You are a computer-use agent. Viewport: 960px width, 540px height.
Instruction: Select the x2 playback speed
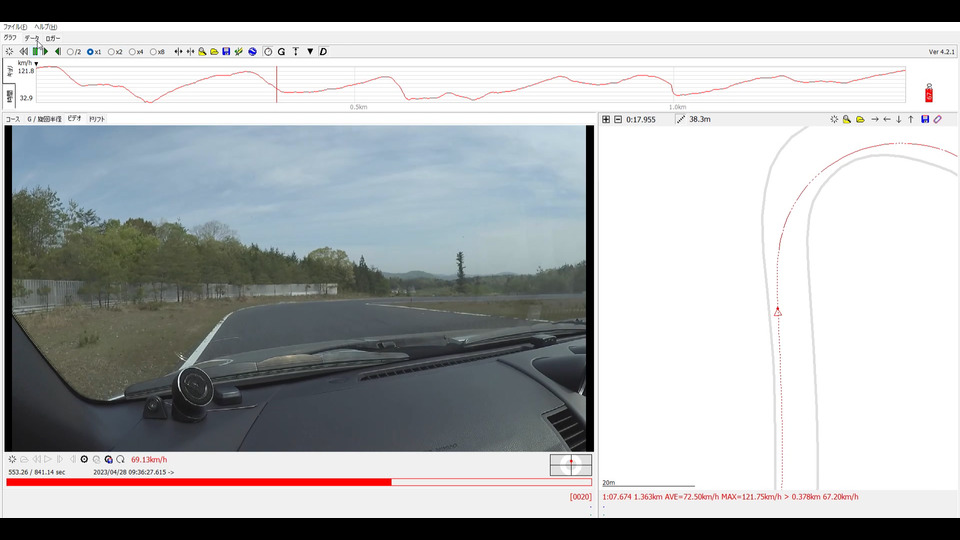(x=115, y=52)
